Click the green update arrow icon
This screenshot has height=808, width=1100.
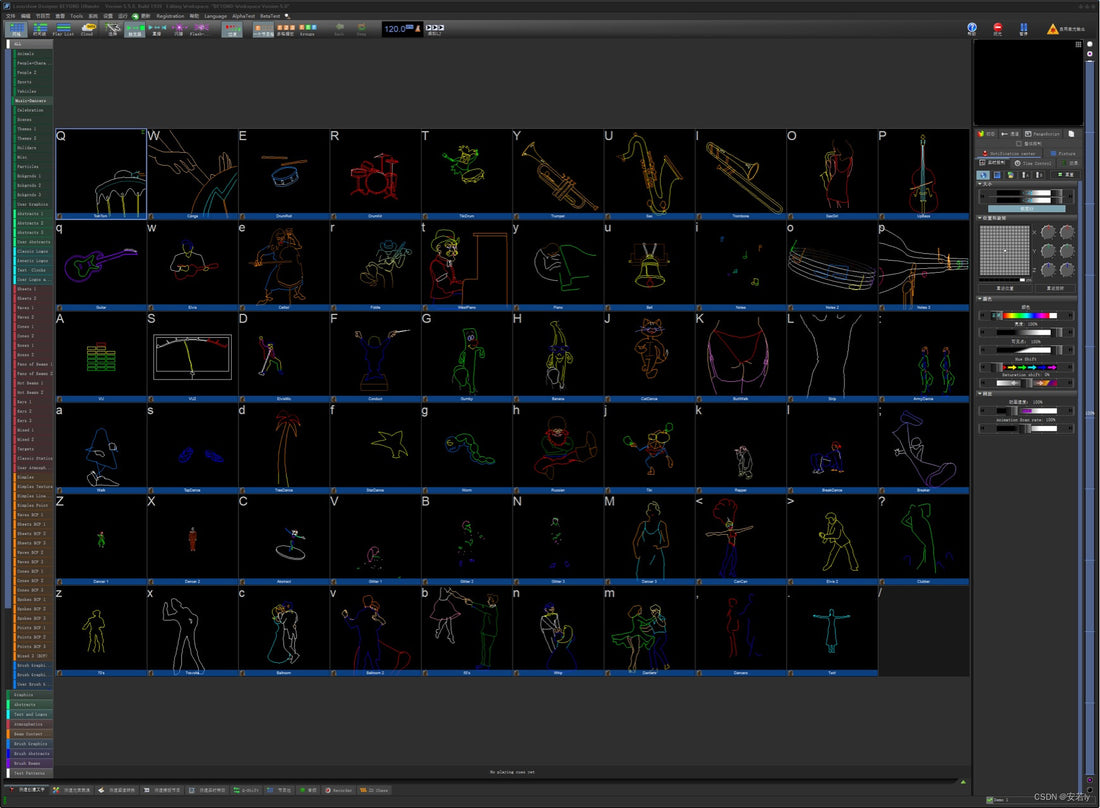tap(135, 15)
